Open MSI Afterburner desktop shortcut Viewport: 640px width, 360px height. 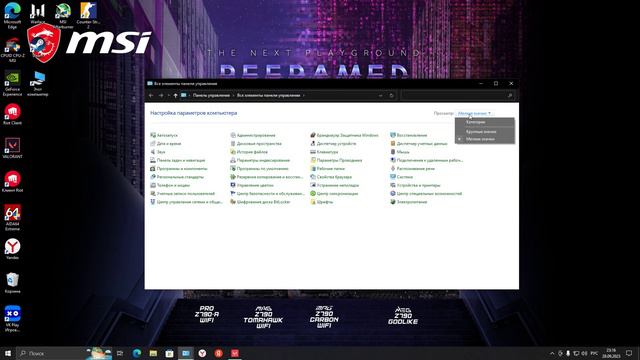[x=63, y=16]
